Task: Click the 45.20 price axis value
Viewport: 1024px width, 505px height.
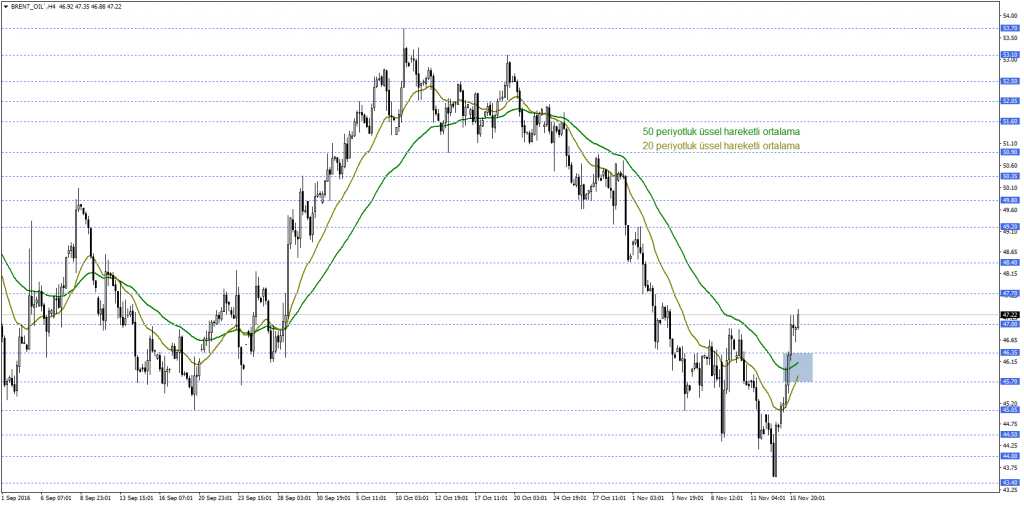Action: pyautogui.click(x=1010, y=403)
